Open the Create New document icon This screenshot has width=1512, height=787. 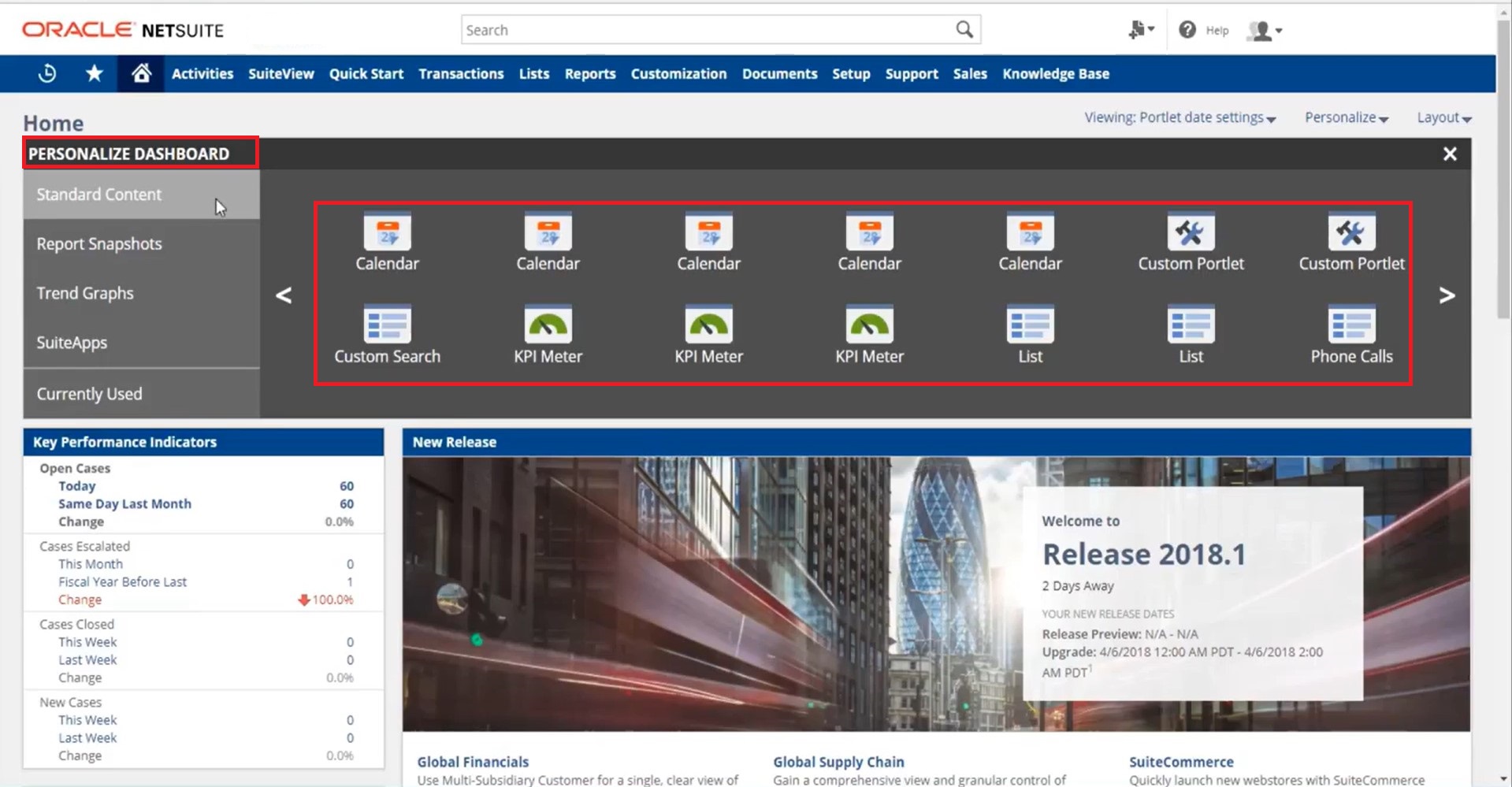coord(1138,29)
